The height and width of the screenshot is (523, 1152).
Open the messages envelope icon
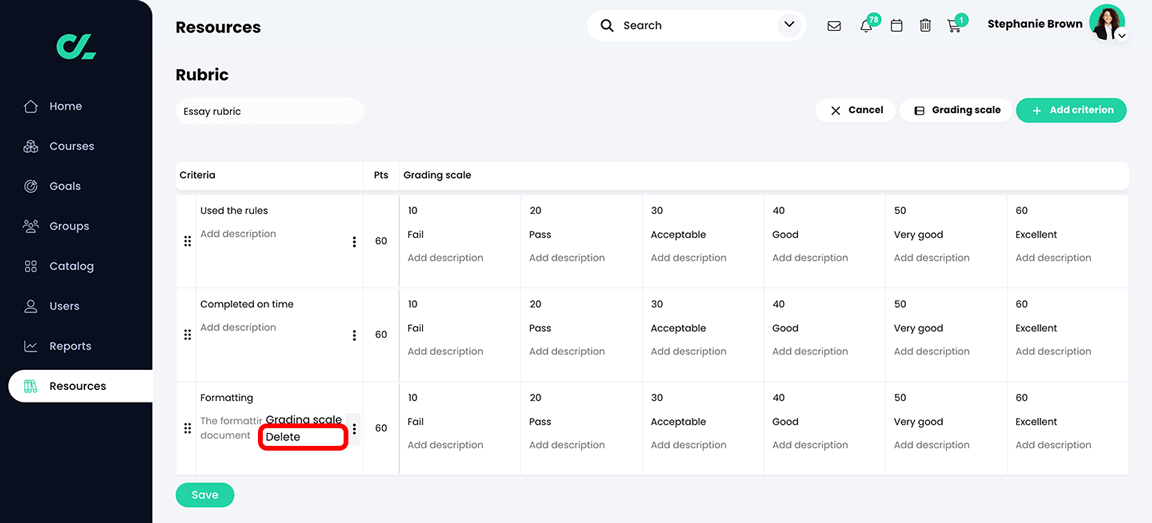[x=834, y=26]
